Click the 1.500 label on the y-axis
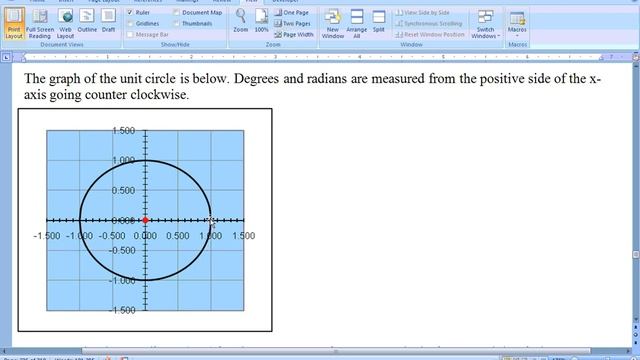The image size is (640, 360). (x=123, y=131)
